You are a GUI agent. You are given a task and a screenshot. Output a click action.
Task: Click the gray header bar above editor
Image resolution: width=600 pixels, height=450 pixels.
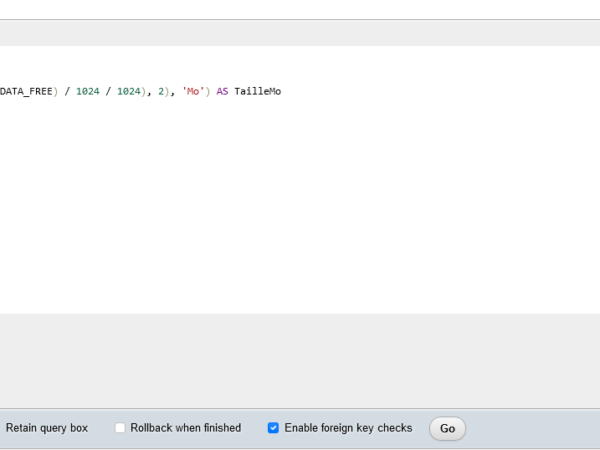(x=300, y=33)
